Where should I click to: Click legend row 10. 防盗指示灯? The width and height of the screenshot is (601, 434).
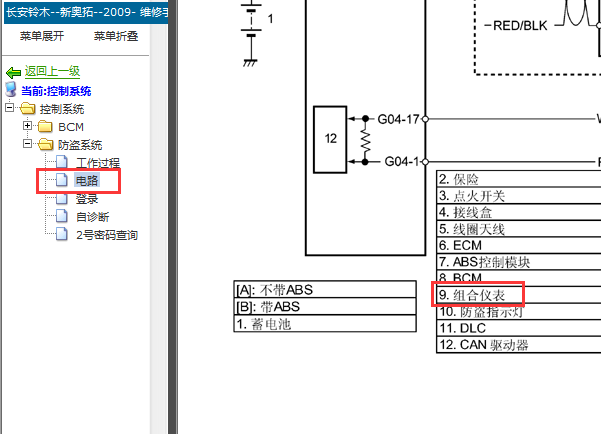519,311
